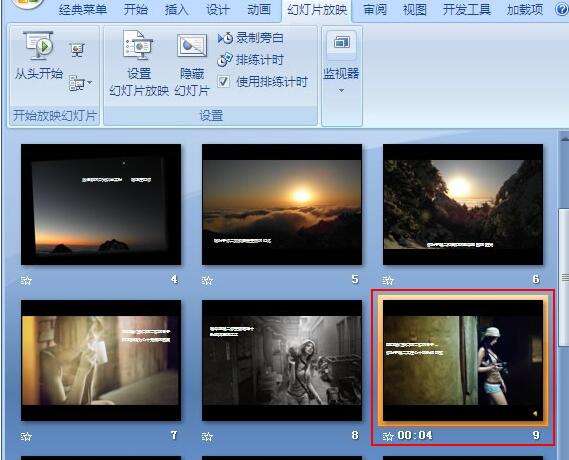
Task: Click the from-current-slide show icon
Action: pyautogui.click(x=77, y=50)
